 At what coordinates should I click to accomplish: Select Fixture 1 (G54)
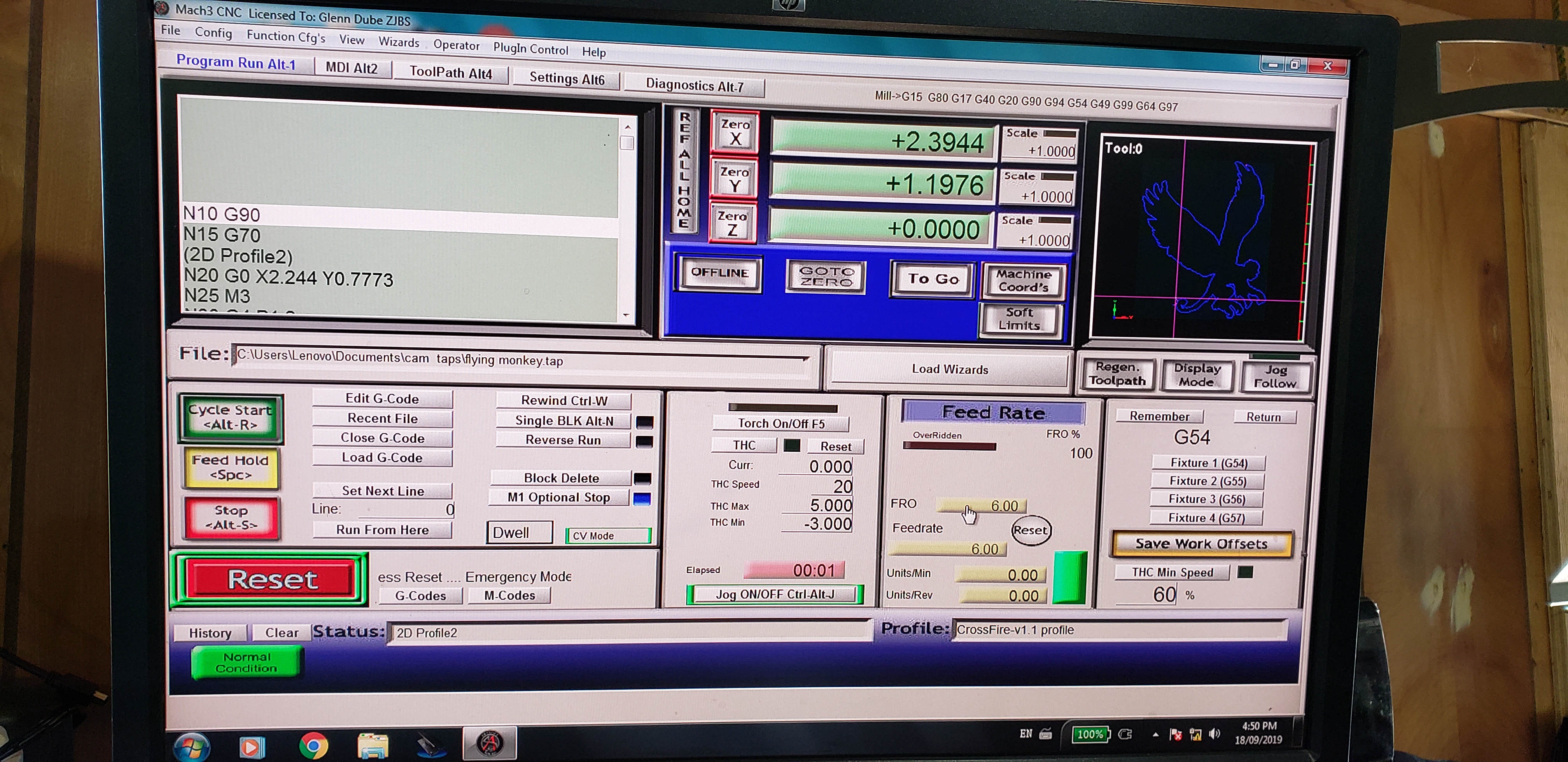coord(1208,463)
